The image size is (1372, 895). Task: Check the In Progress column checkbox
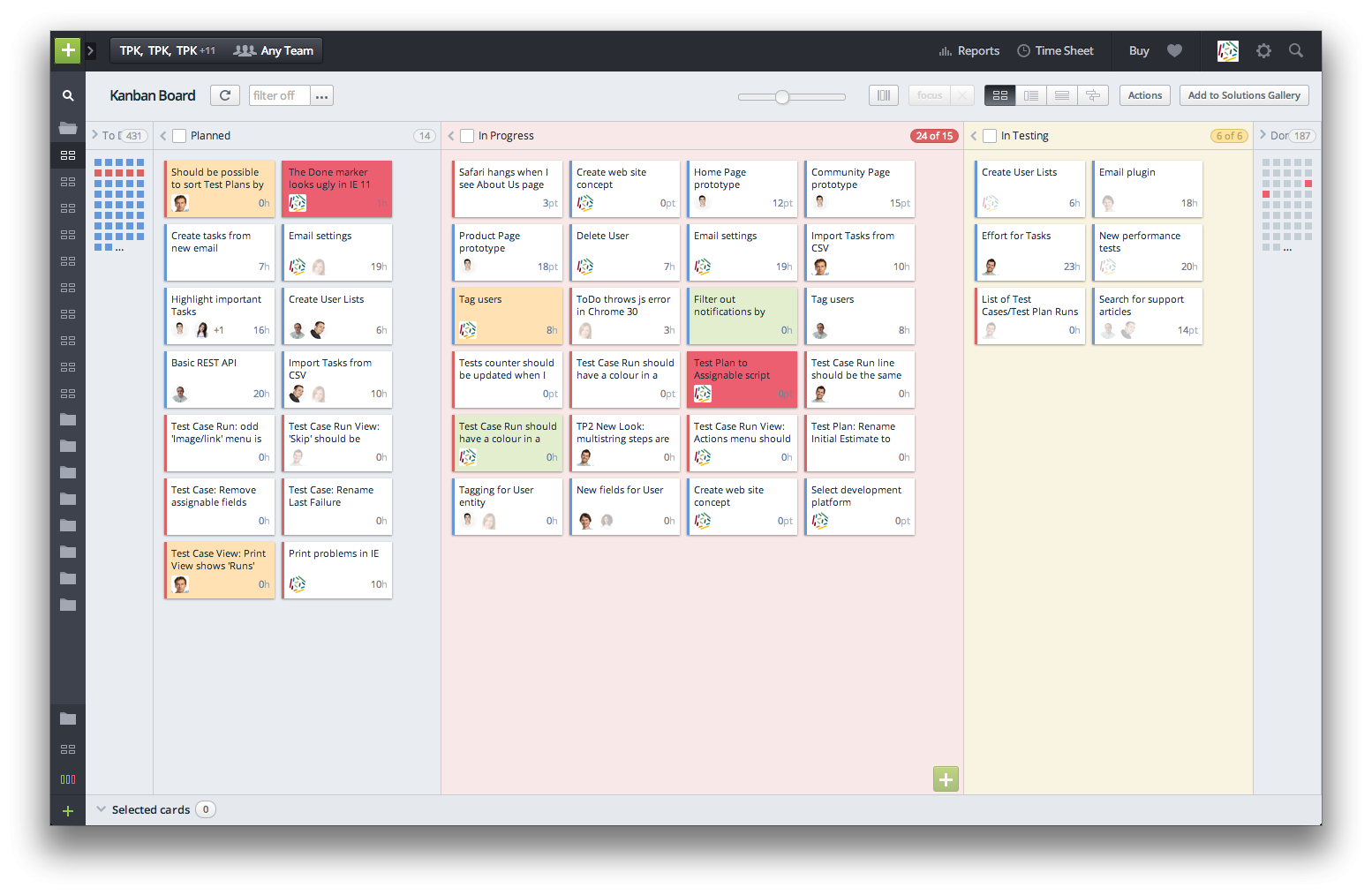[467, 135]
